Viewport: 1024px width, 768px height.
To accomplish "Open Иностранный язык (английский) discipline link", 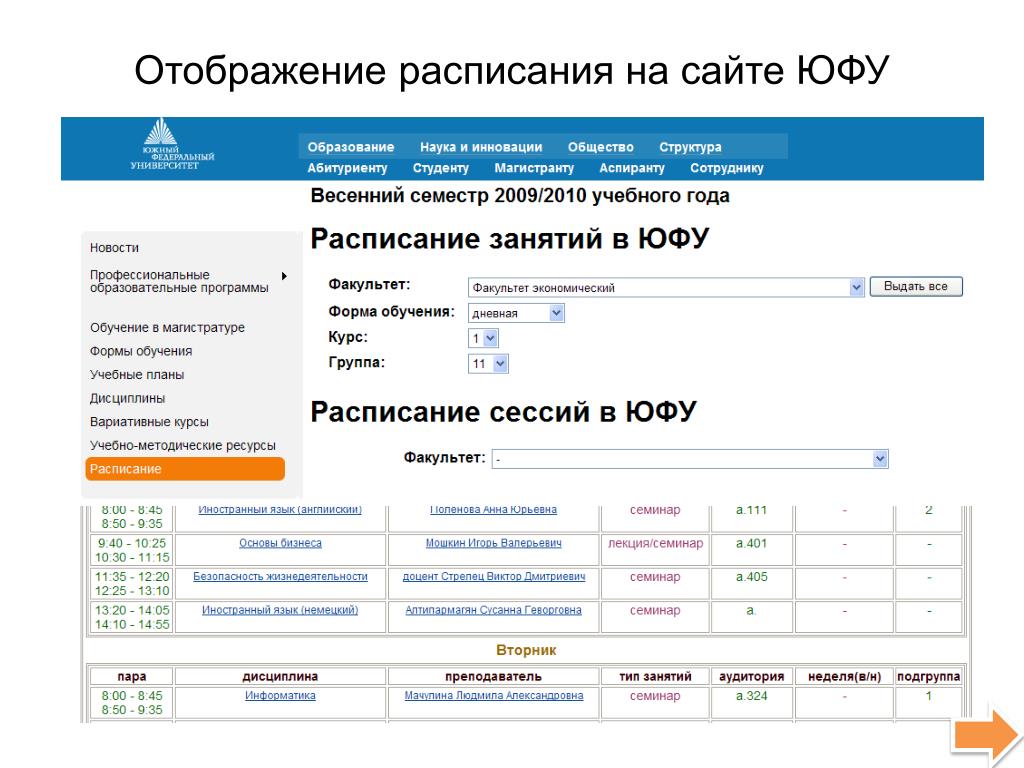I will 280,510.
